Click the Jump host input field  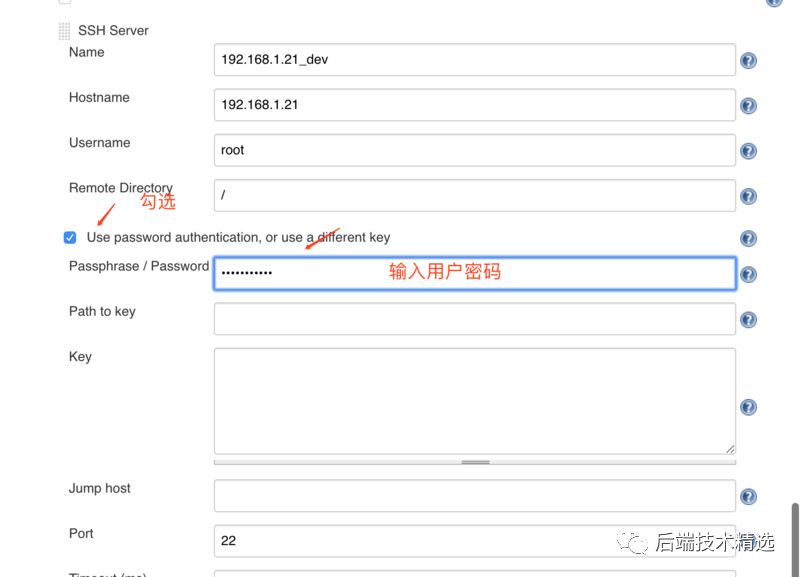pos(474,495)
